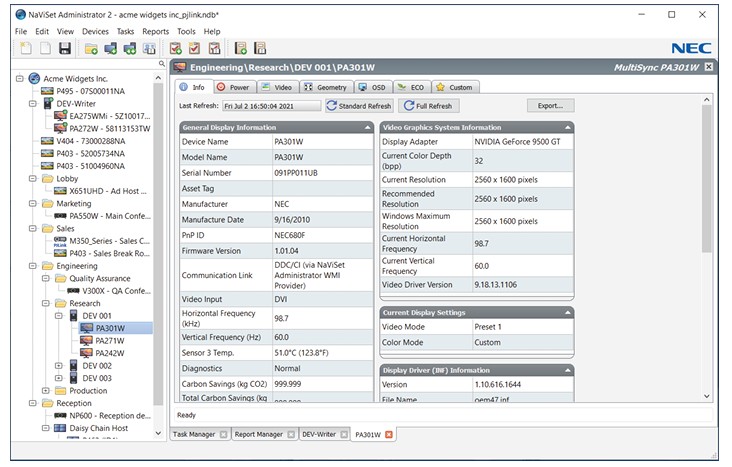The image size is (732, 467).
Task: Click the add folder group icon
Action: coord(93,48)
